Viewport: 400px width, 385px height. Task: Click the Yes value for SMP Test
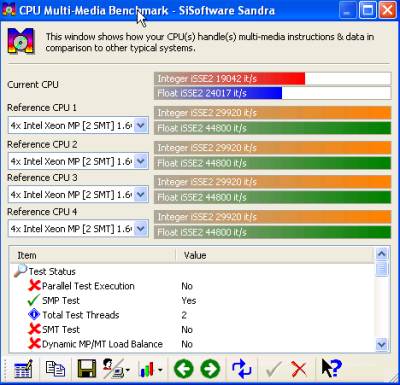(x=189, y=300)
